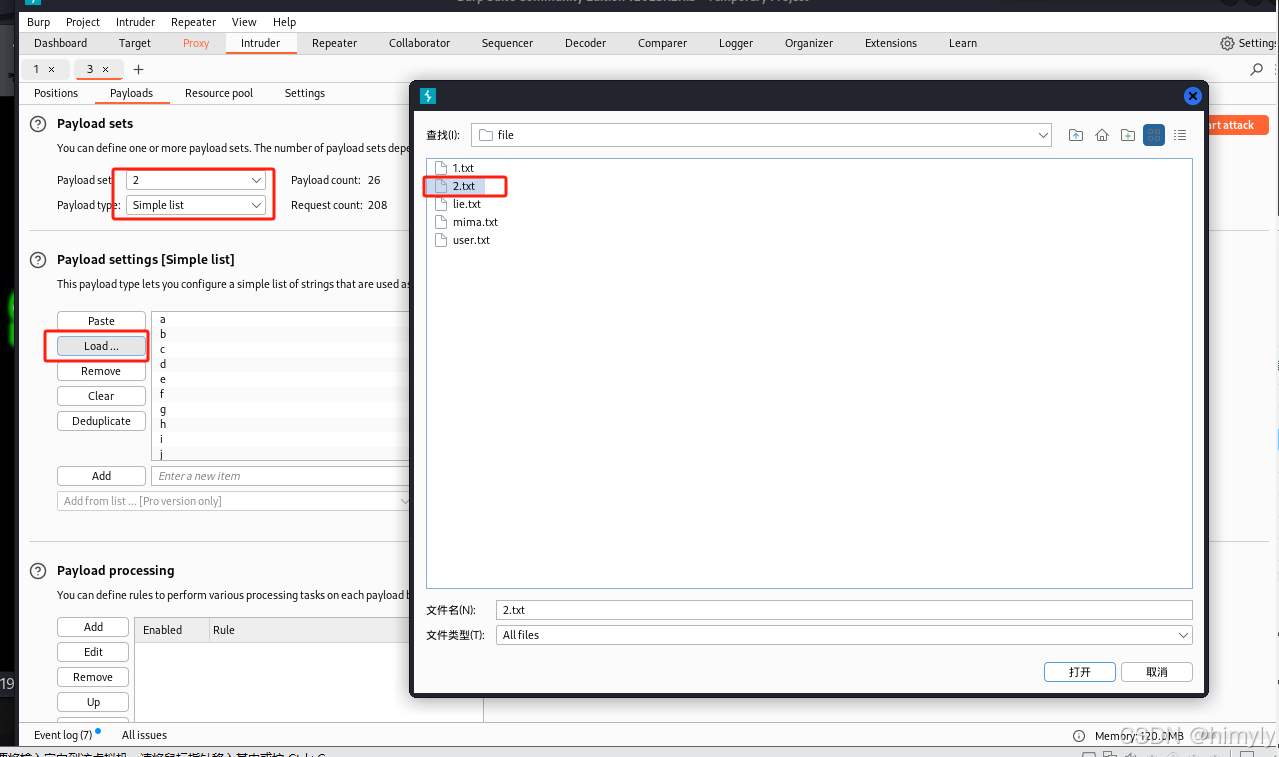The height and width of the screenshot is (757, 1279).
Task: Close Intruder tab 3
Action: [x=105, y=69]
